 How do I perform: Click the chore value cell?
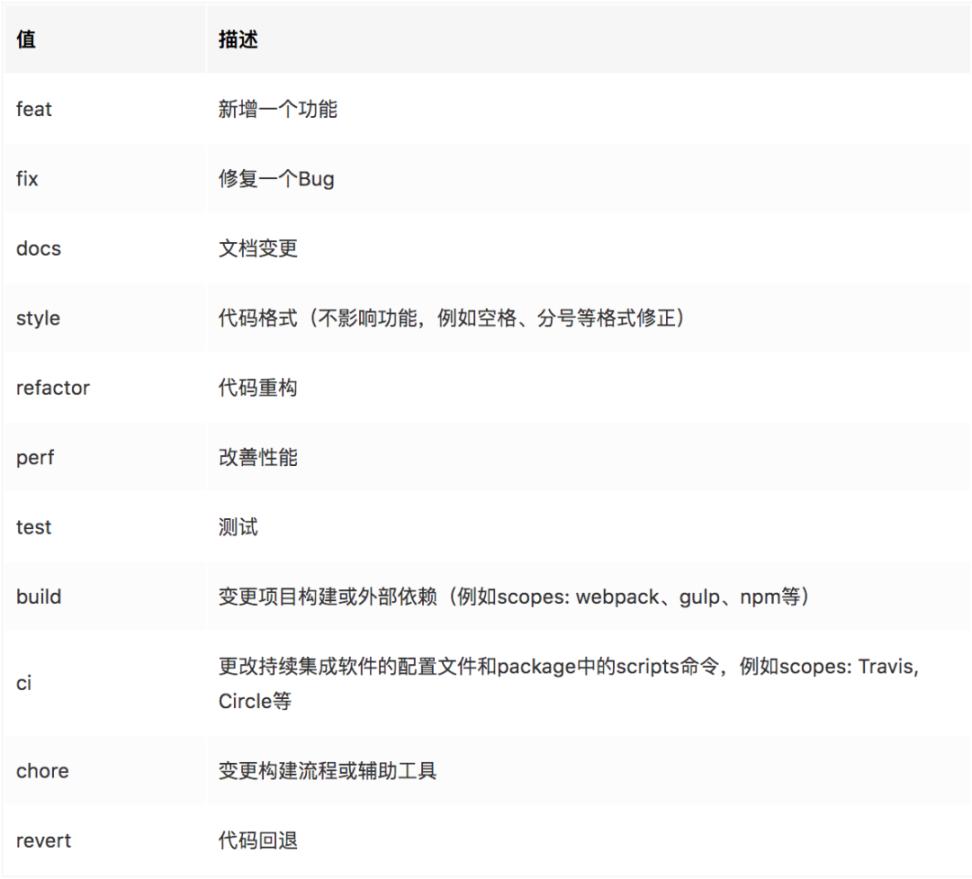coord(42,771)
